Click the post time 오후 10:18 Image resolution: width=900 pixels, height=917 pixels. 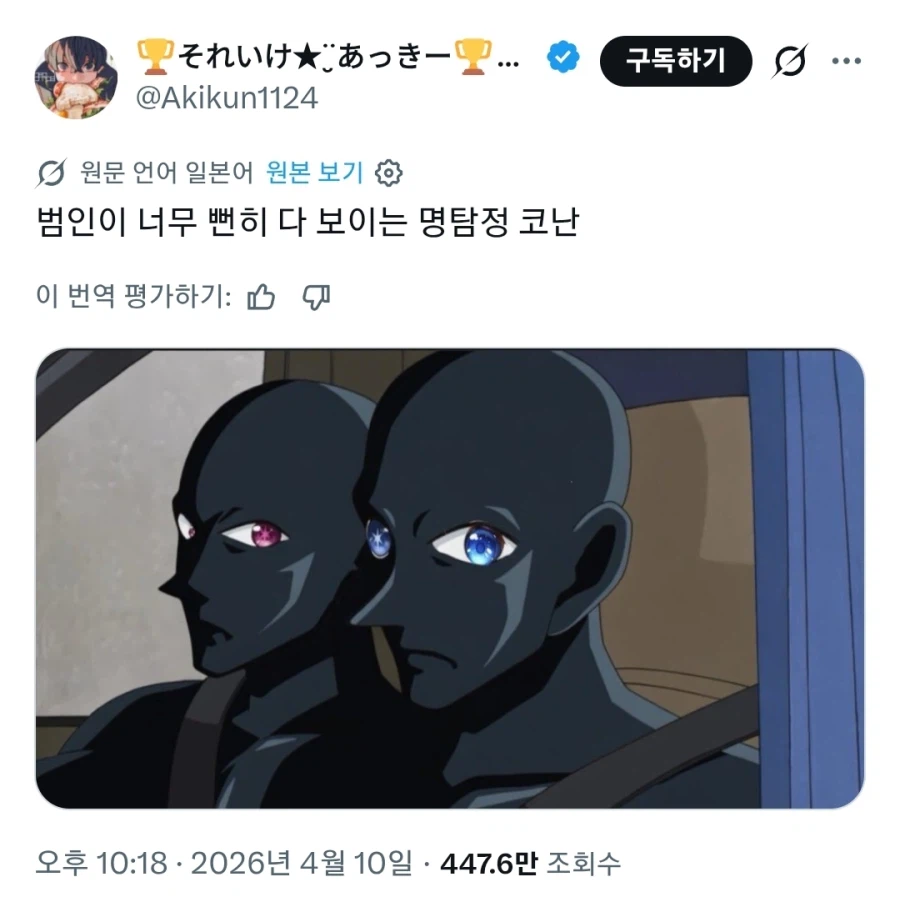tap(101, 863)
